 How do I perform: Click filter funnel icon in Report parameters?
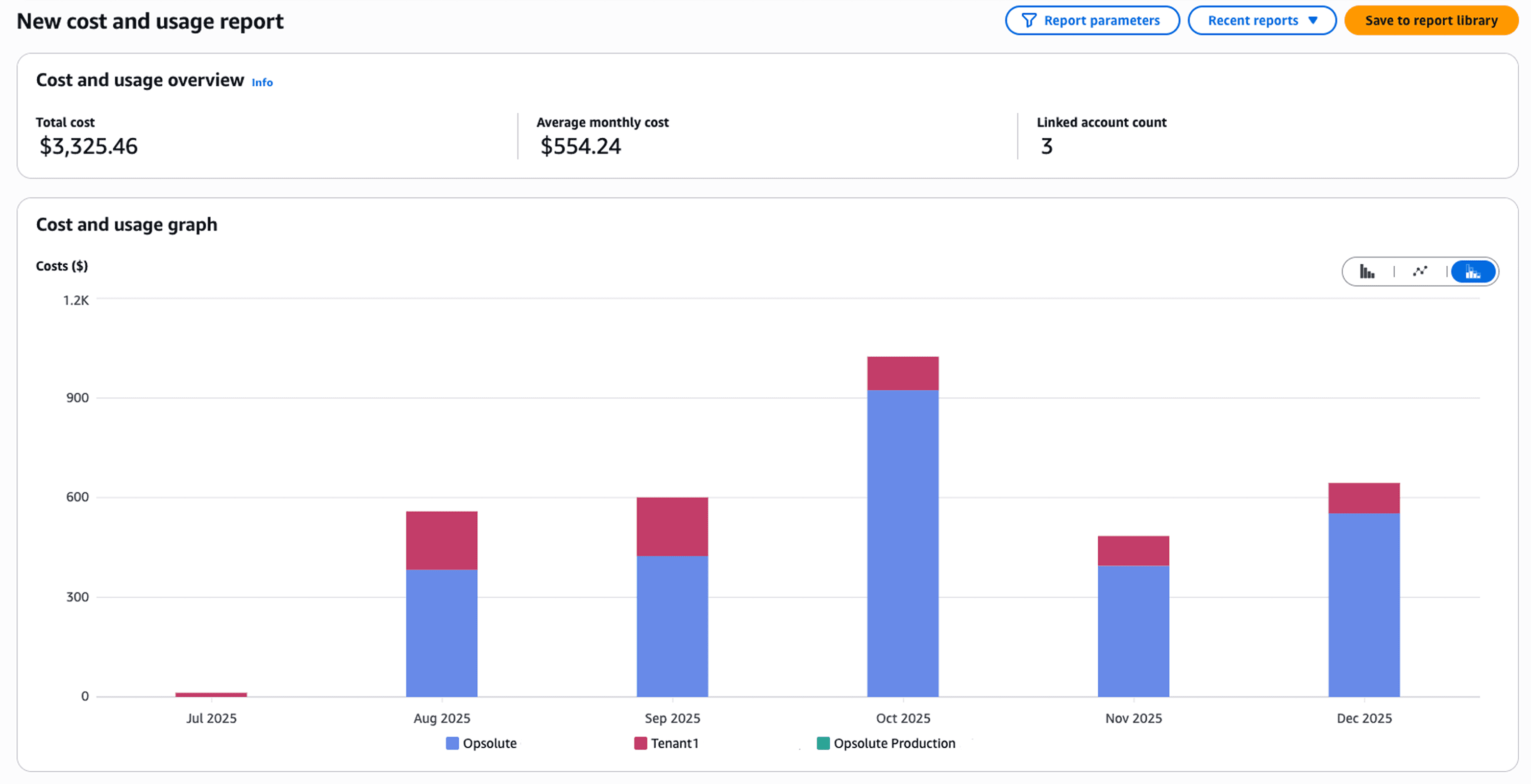1029,21
